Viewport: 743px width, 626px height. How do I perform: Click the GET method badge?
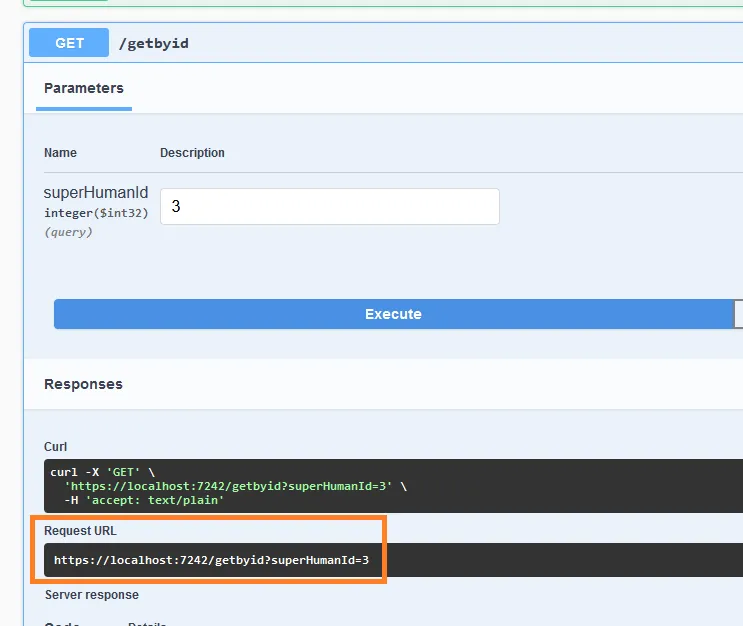pos(69,43)
